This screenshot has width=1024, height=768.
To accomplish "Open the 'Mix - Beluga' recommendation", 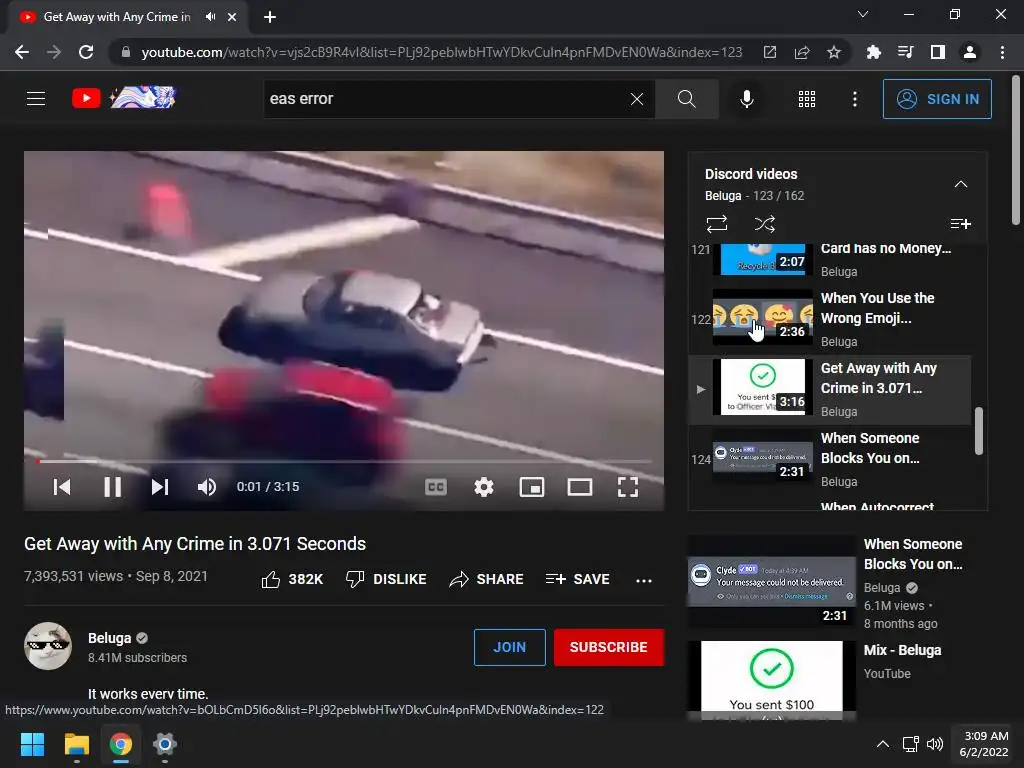I will [903, 650].
